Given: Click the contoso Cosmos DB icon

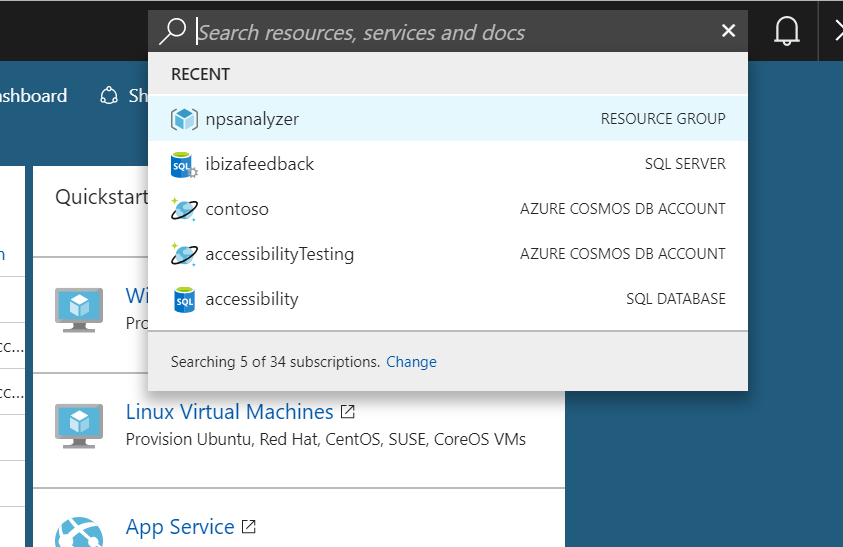Looking at the screenshot, I should (184, 209).
